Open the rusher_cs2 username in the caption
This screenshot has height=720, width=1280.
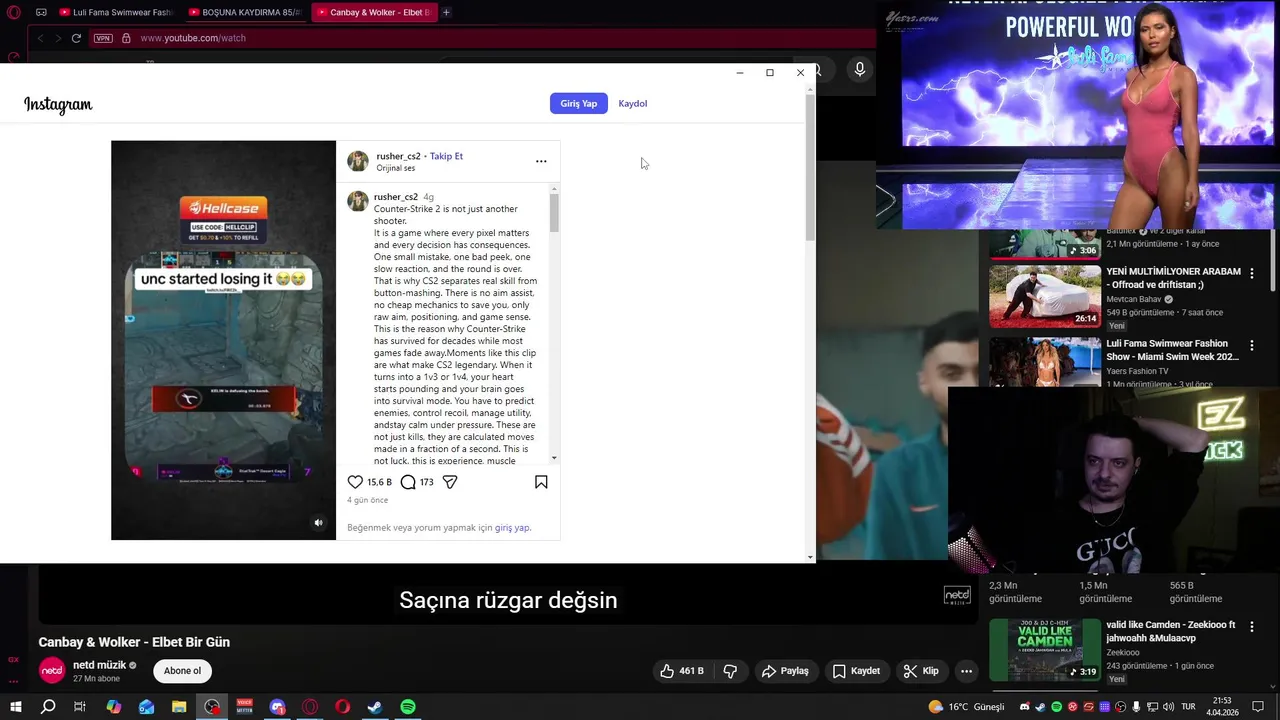click(x=396, y=197)
